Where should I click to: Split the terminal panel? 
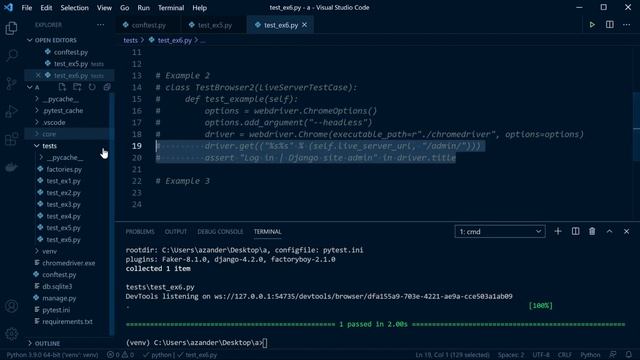pyautogui.click(x=575, y=231)
